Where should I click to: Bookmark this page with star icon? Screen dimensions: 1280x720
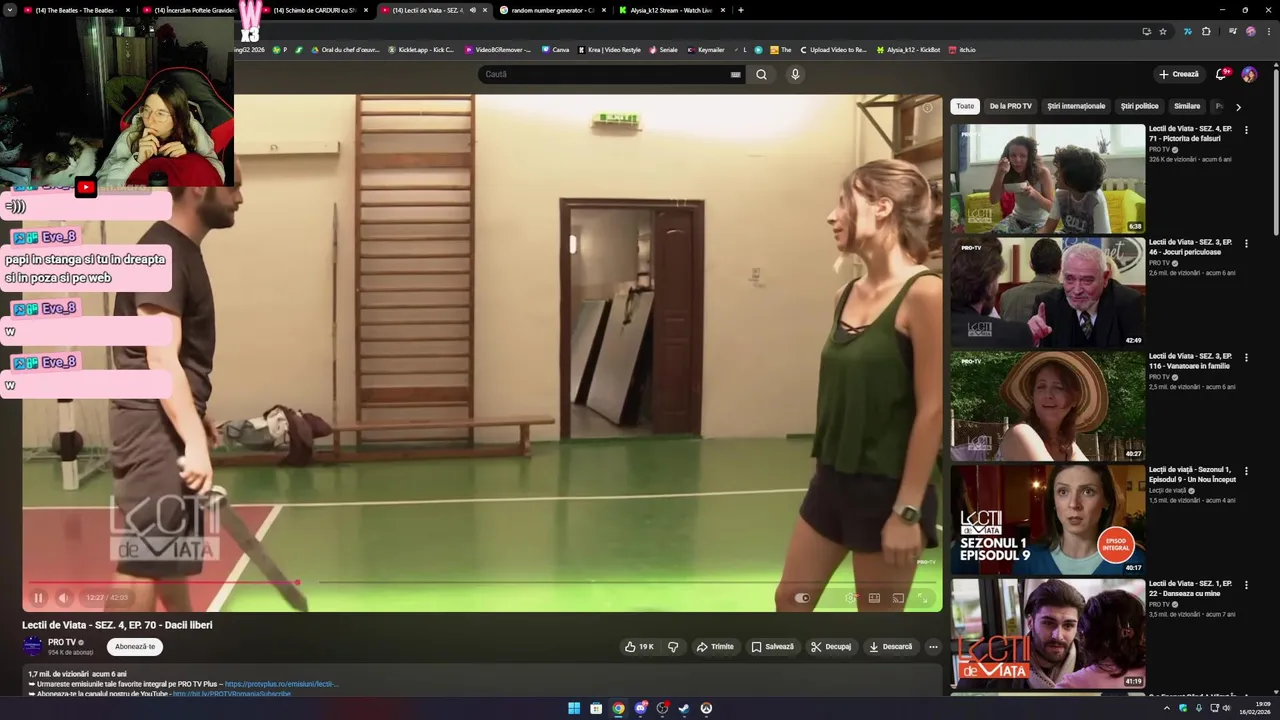[x=1163, y=31]
